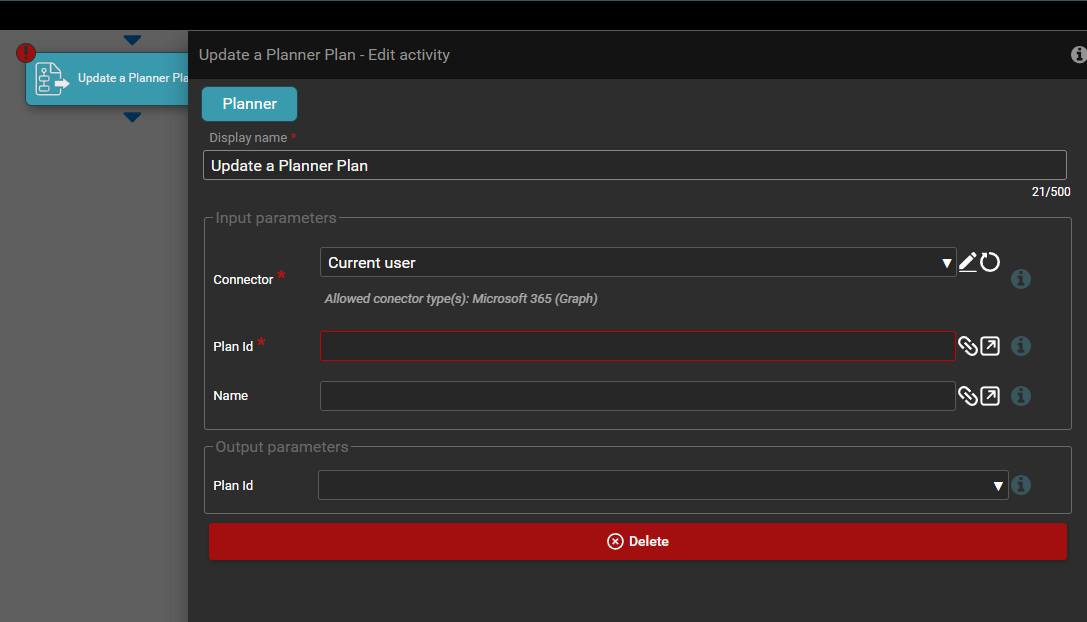Click the Name text field
Viewport: 1087px width, 622px height.
(x=637, y=396)
